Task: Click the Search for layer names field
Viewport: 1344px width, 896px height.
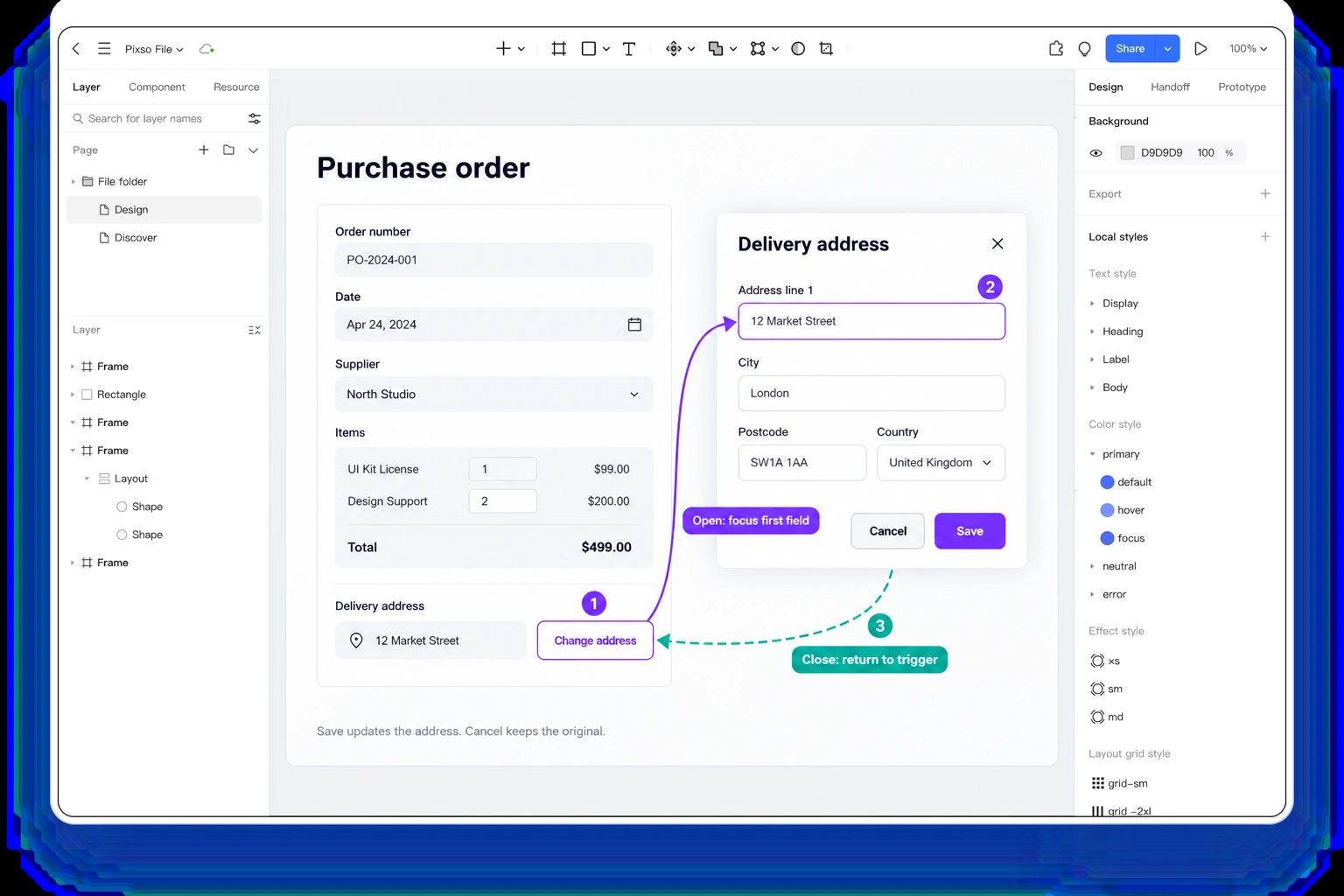Action: [x=156, y=119]
